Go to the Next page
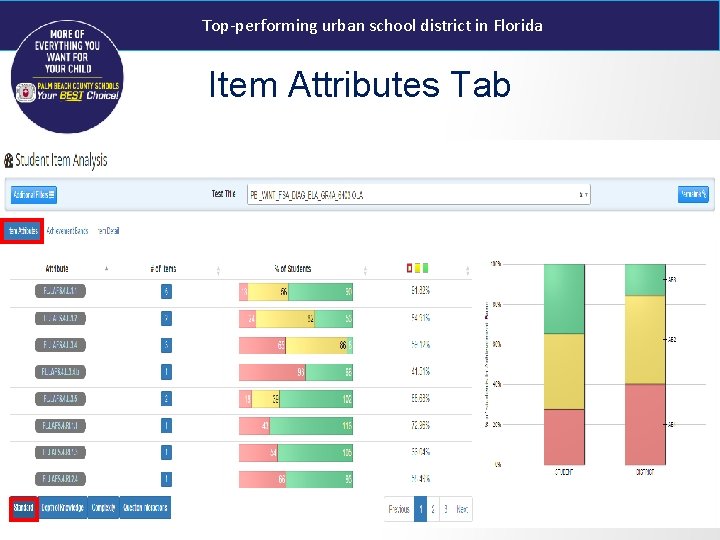Screen dimensions: 720x540 pyautogui.click(x=462, y=509)
